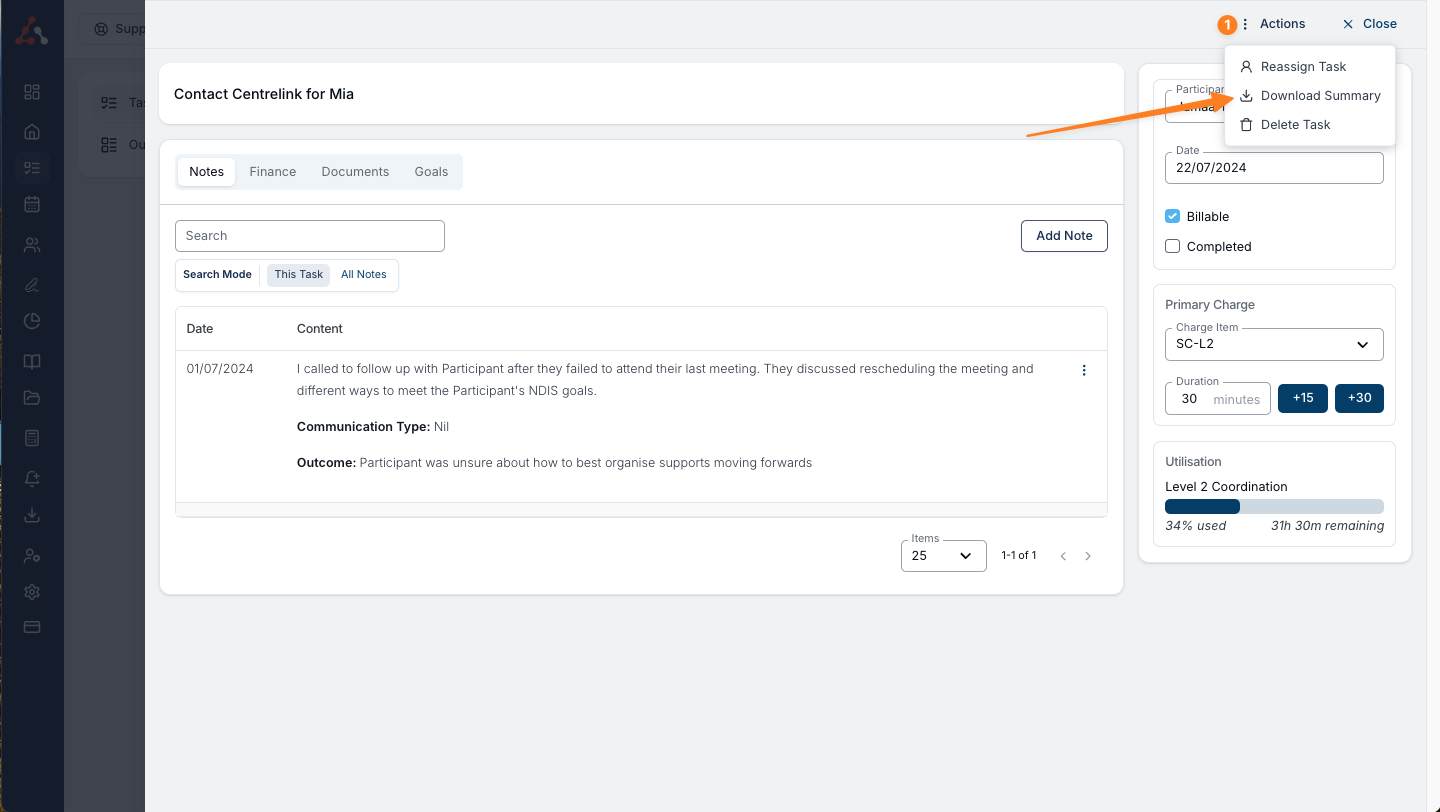Open the calendar icon in sidebar
This screenshot has height=812, width=1440.
(x=32, y=204)
